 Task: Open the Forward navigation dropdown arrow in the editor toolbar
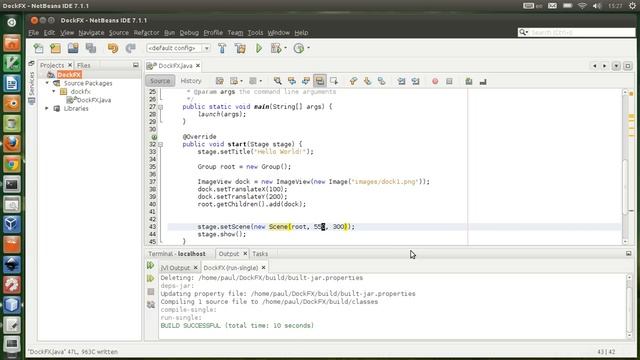click(x=261, y=81)
